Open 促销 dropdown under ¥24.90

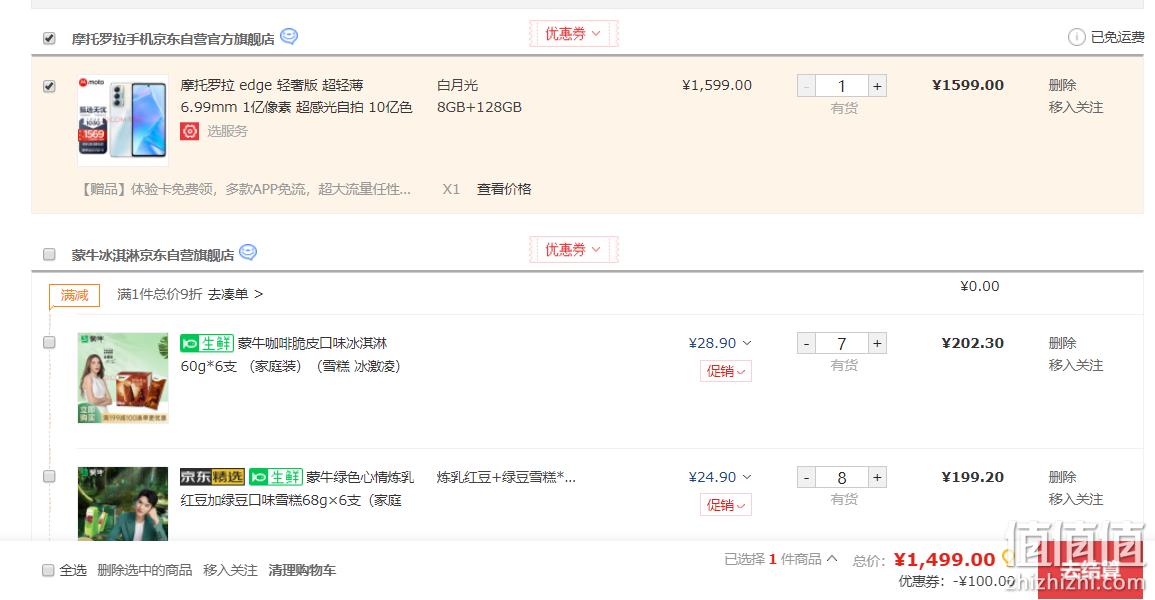click(x=726, y=505)
